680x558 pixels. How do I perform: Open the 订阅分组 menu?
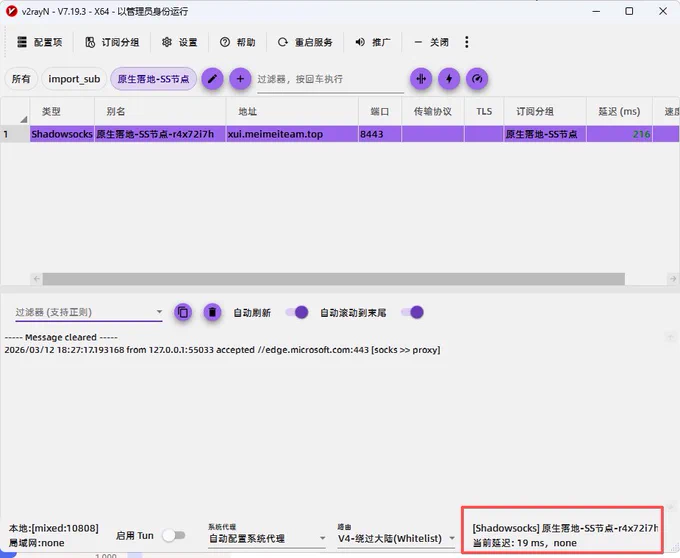click(112, 42)
